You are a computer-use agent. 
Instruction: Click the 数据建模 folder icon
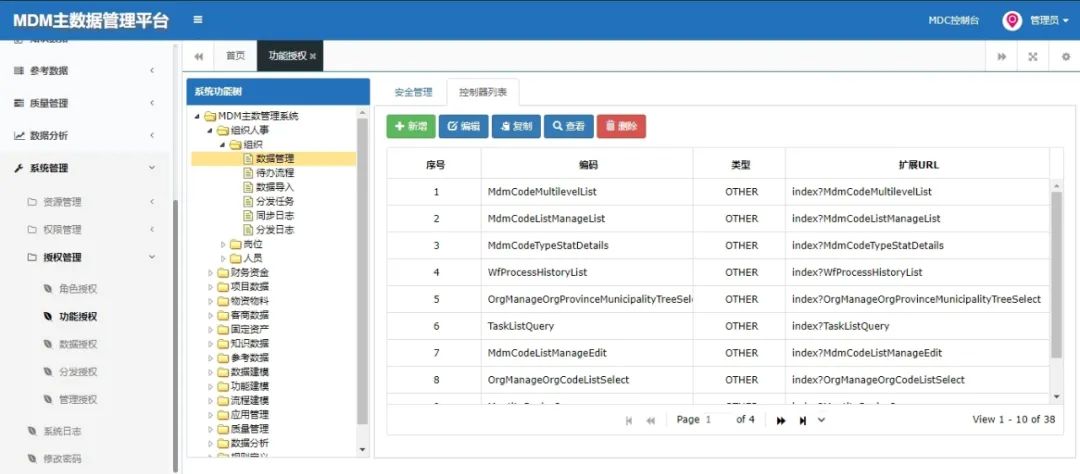point(222,372)
